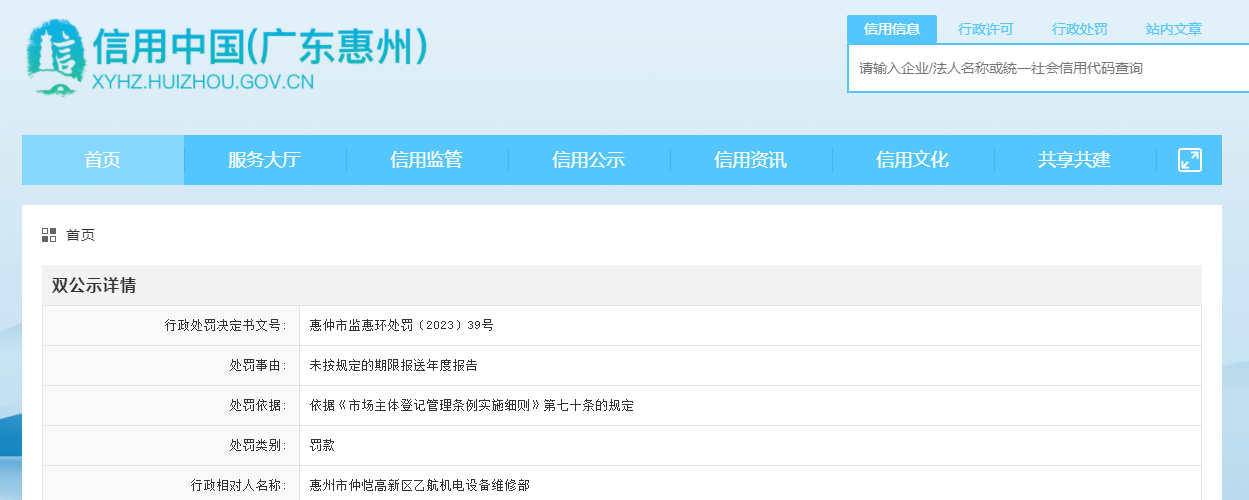Click the Credit China Huizhou pagoda logo
Image resolution: width=1249 pixels, height=500 pixels.
(56, 58)
